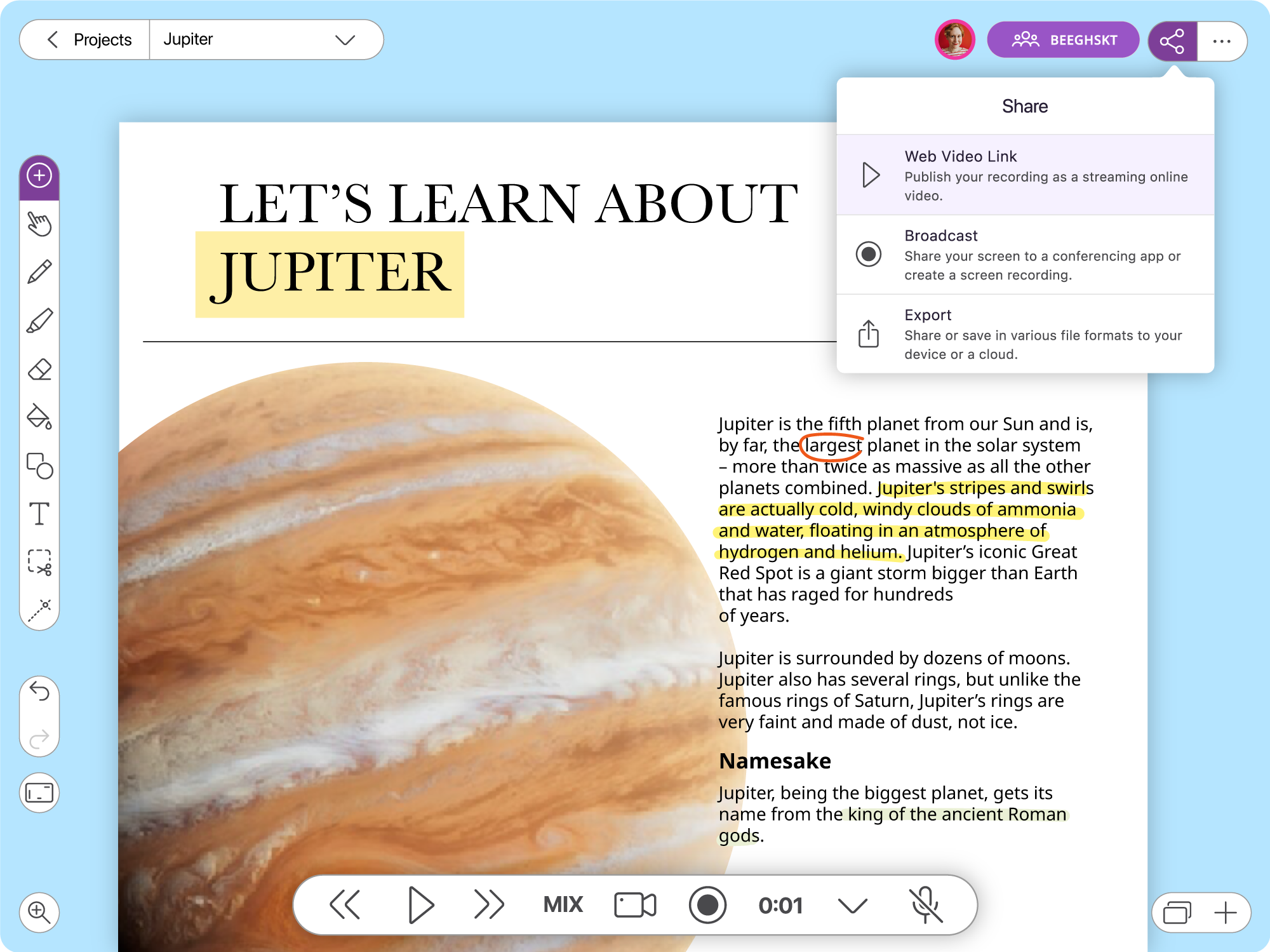This screenshot has width=1270, height=952.
Task: Click the BEEGHSKT collaboration button
Action: click(1063, 40)
